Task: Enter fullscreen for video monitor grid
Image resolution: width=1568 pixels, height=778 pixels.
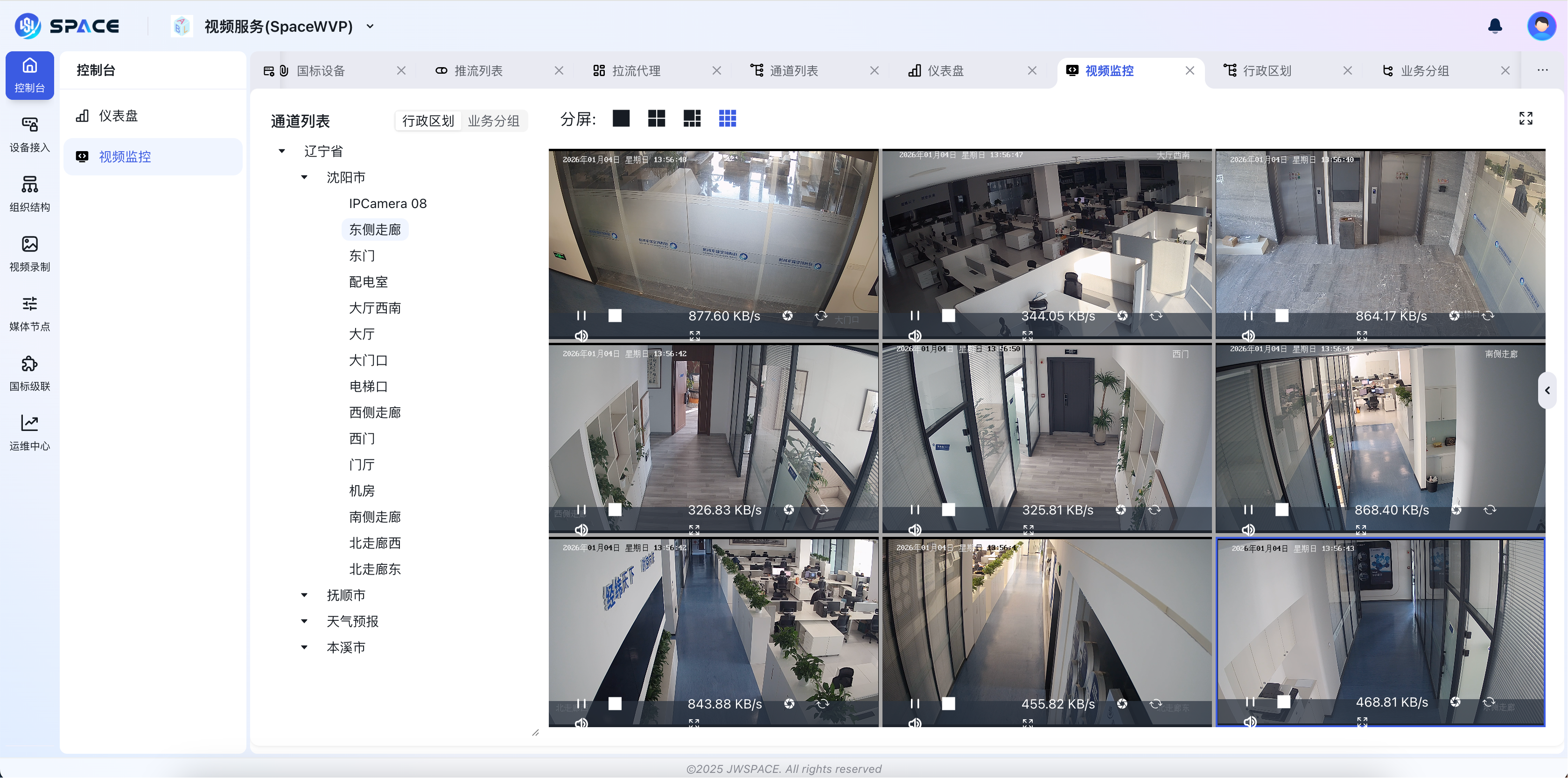Action: click(1526, 118)
